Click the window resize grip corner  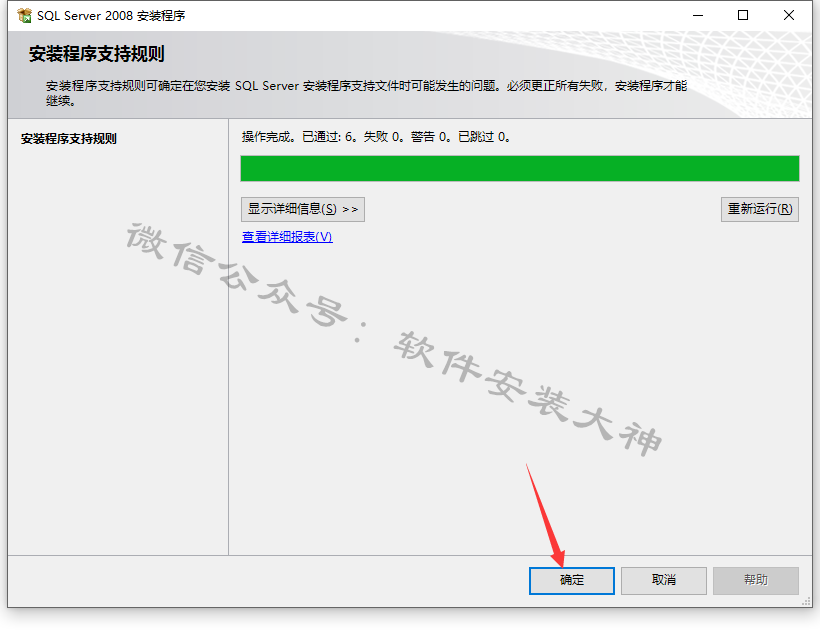tap(806, 602)
